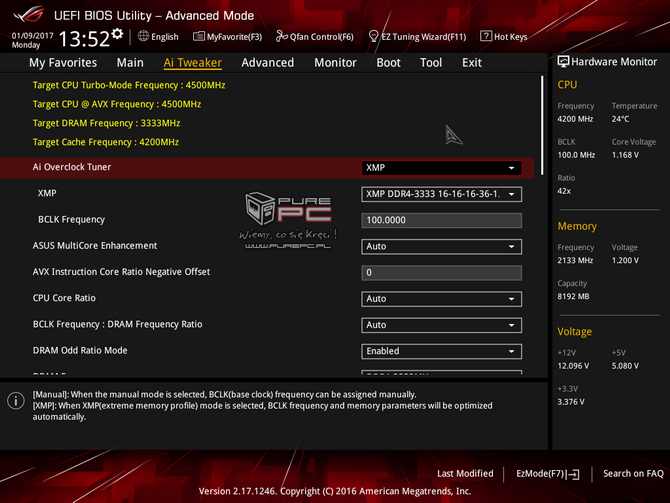670x503 pixels.
Task: Launch EZ Tuning Wizard(F11)
Action: [x=417, y=37]
